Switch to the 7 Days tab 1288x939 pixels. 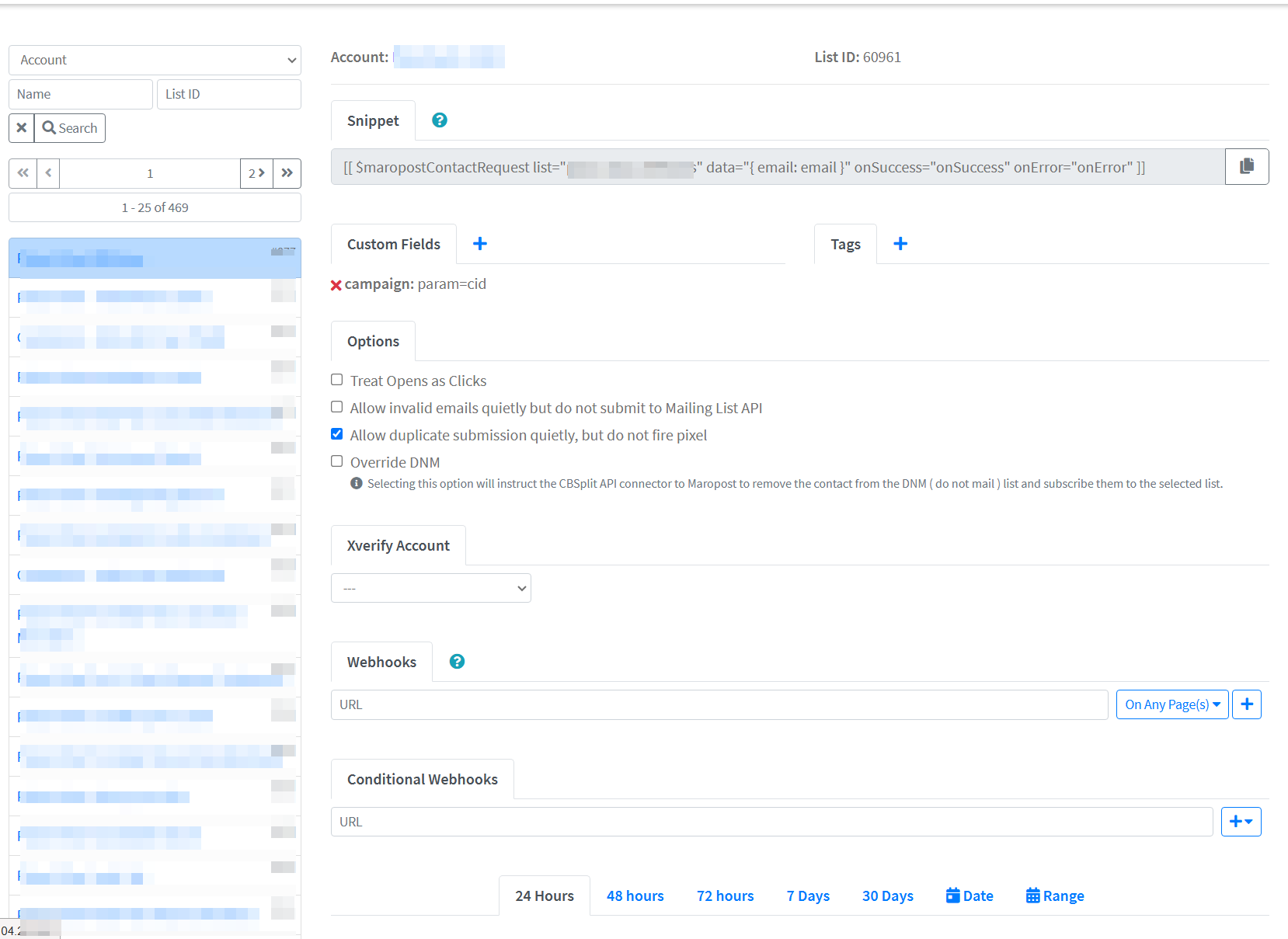pos(807,896)
